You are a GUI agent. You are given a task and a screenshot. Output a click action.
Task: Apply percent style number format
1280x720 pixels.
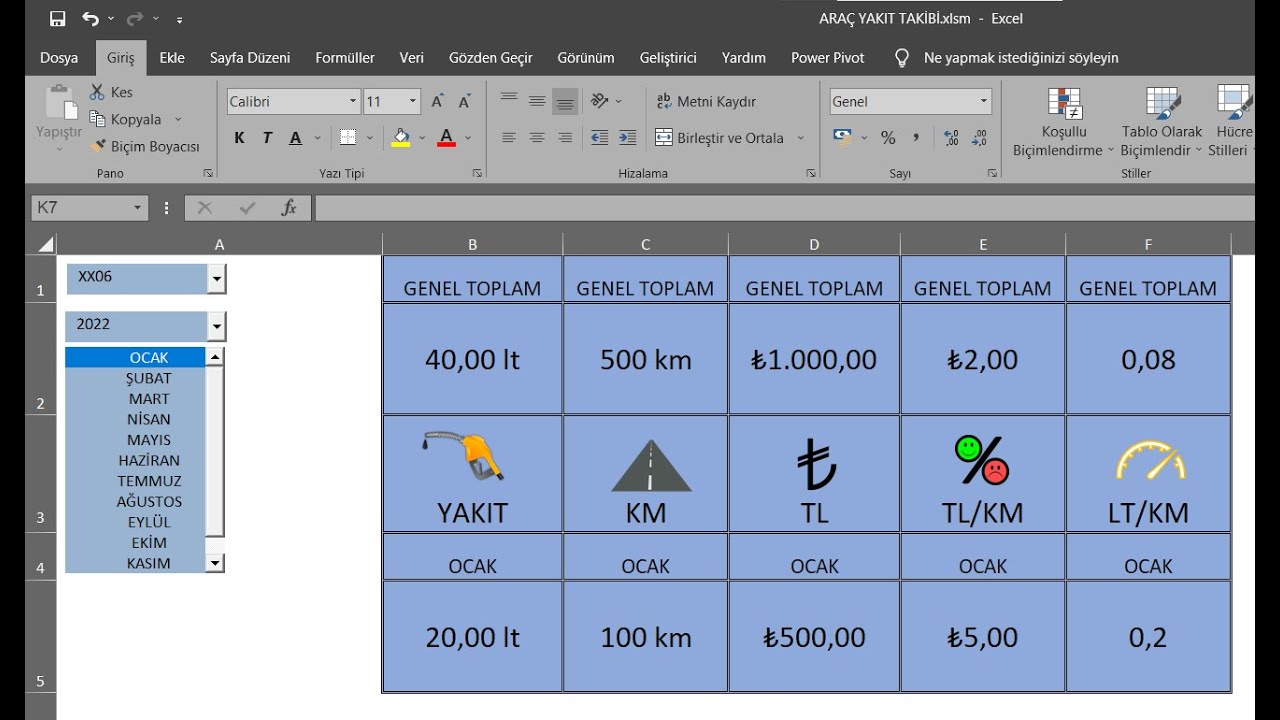pyautogui.click(x=888, y=138)
